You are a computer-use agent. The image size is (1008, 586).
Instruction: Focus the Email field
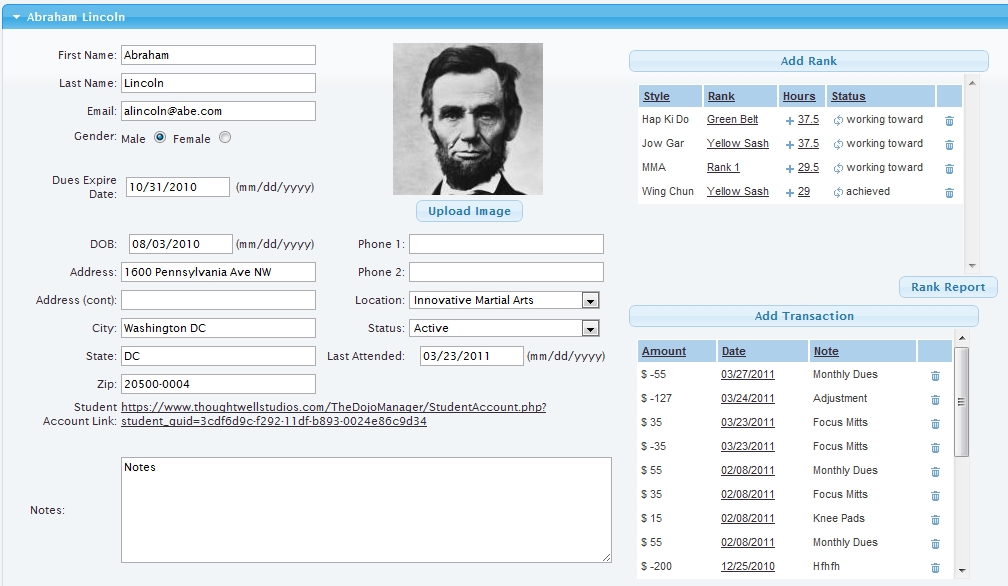219,111
